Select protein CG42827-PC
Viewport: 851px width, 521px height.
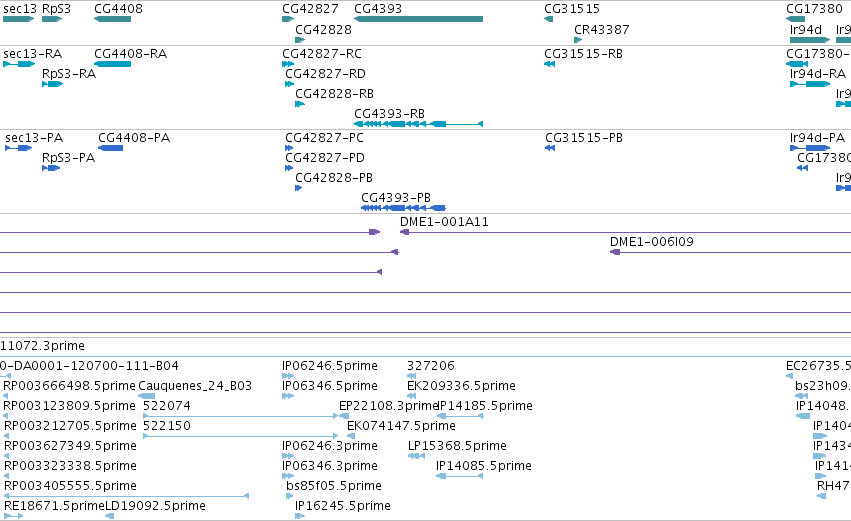[x=325, y=138]
